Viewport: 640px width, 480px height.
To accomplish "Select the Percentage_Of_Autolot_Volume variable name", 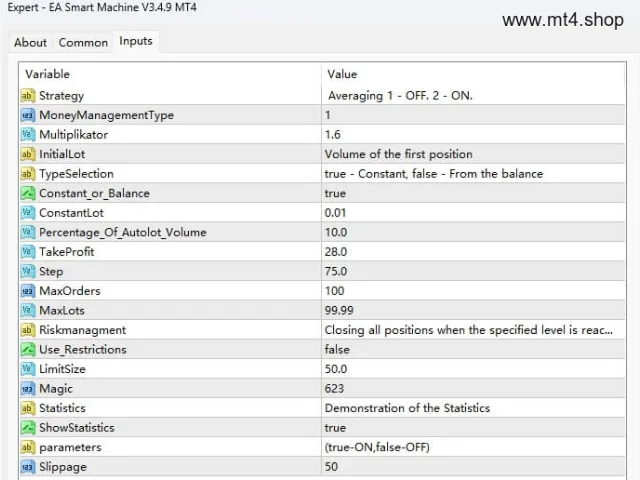I will pos(123,233).
